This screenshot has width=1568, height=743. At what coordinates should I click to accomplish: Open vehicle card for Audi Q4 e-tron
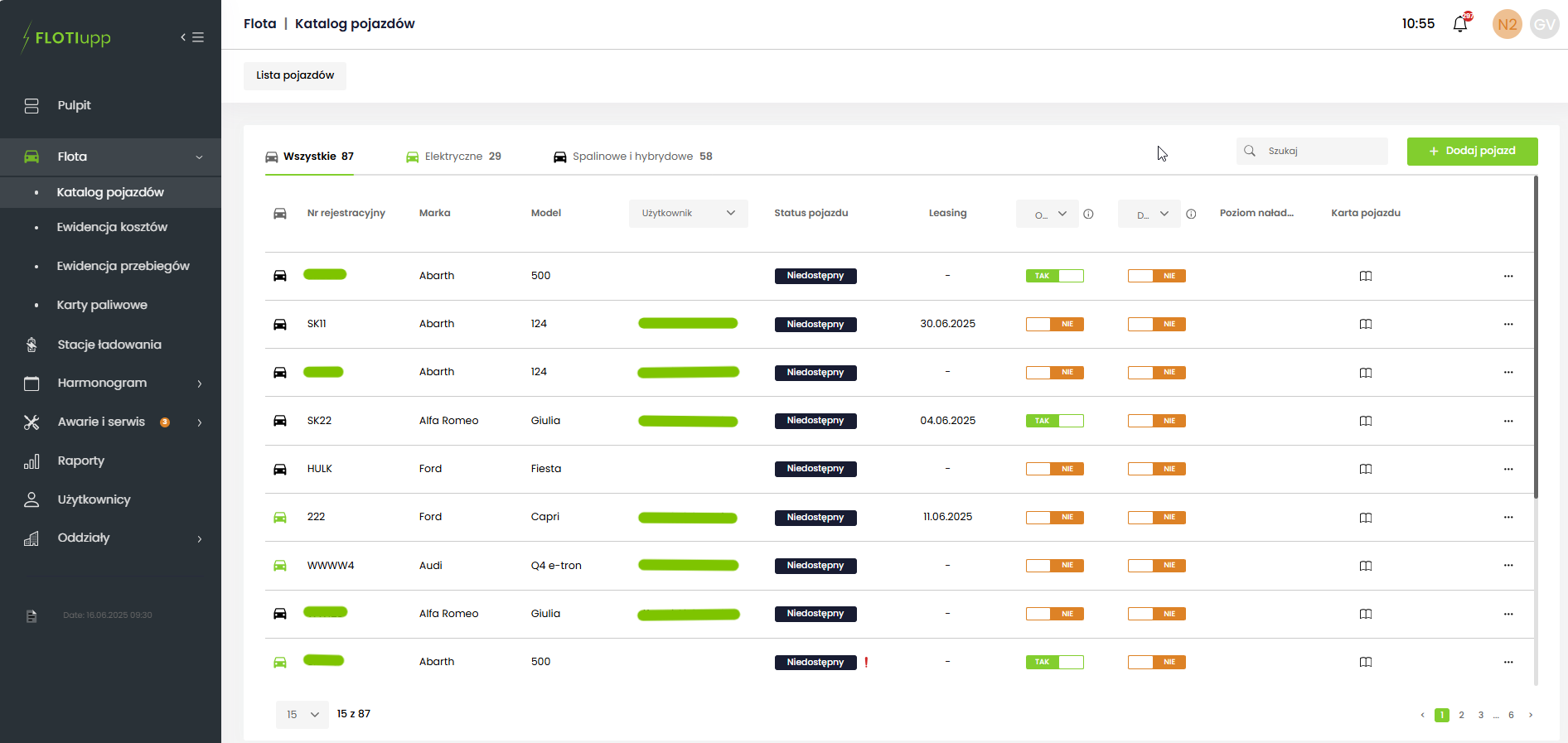click(x=1365, y=566)
